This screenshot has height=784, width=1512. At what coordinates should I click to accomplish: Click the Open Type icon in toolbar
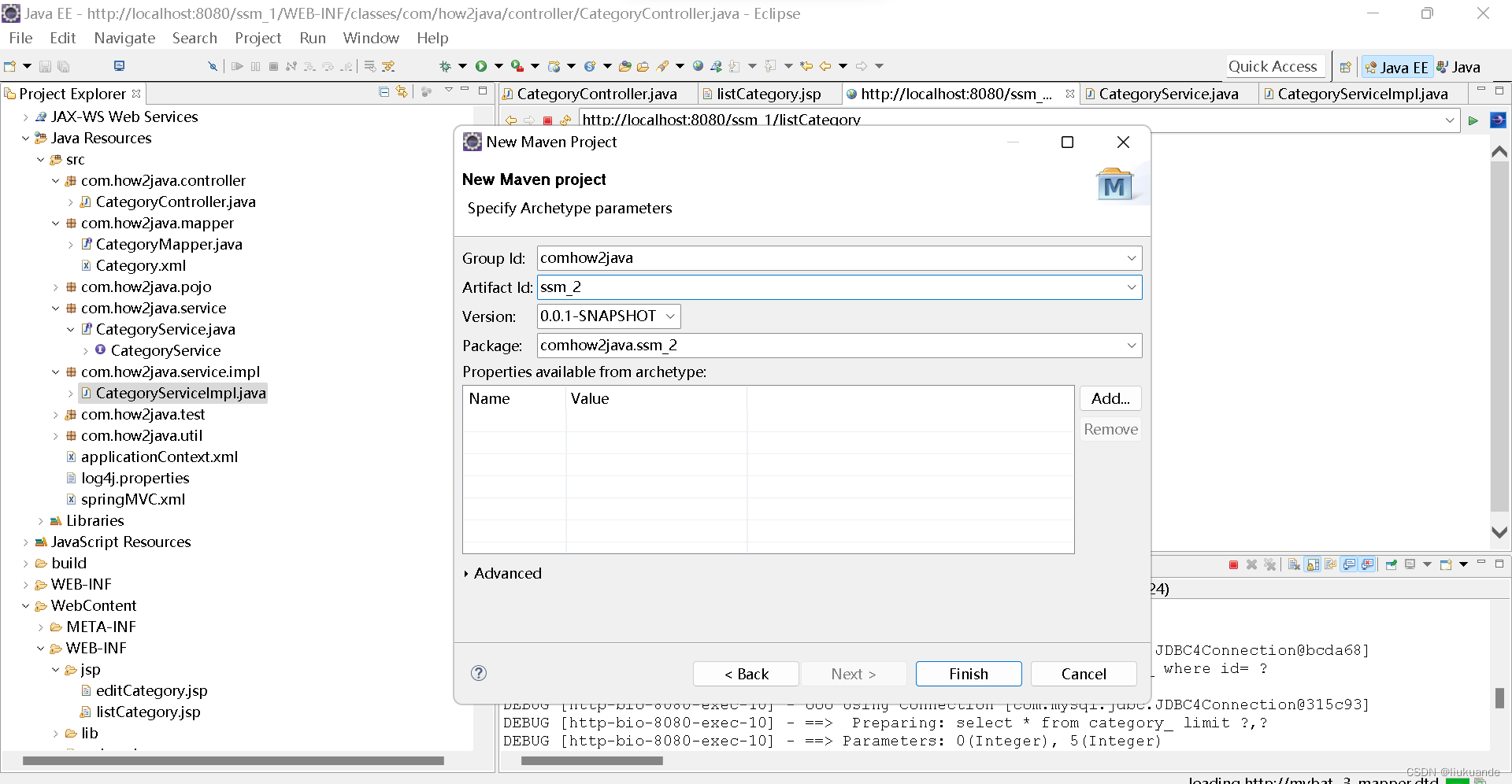(x=624, y=66)
